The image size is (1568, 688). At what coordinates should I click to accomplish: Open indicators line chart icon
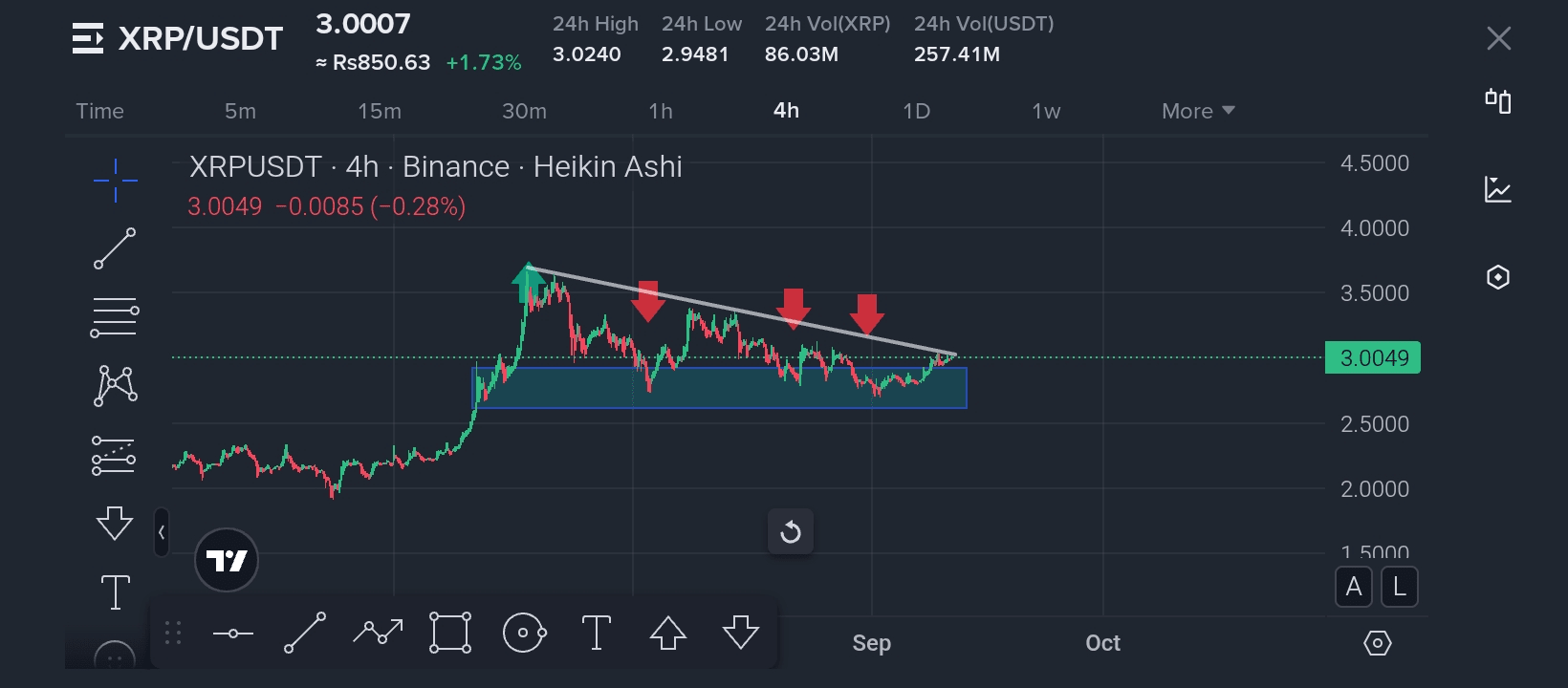(1498, 188)
